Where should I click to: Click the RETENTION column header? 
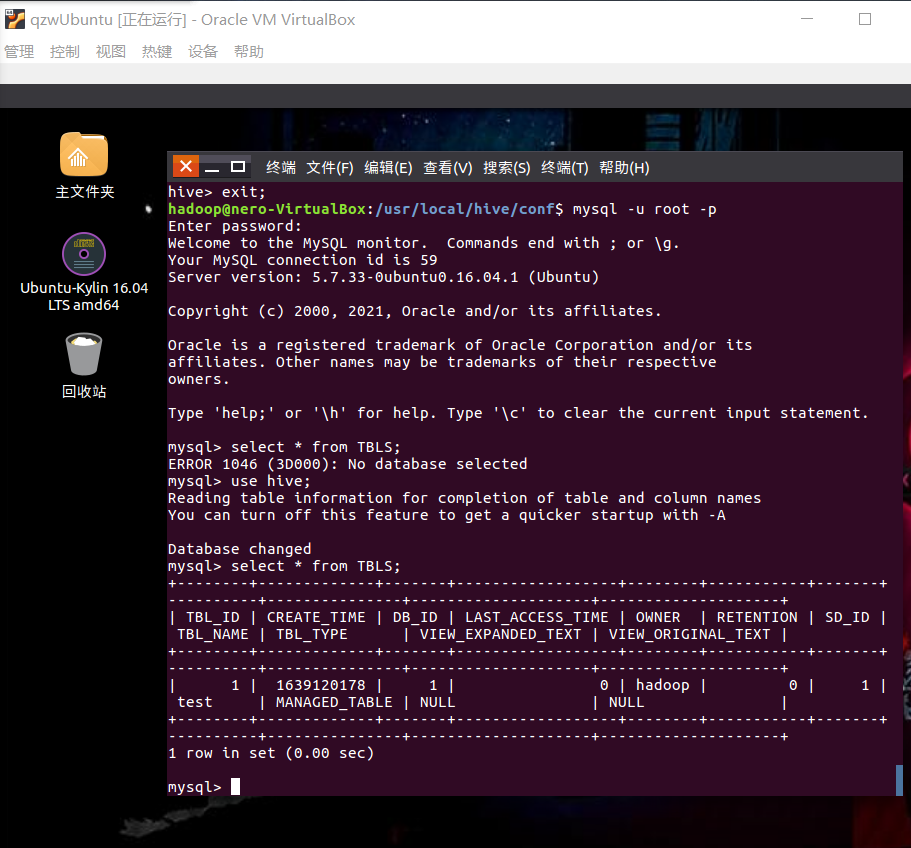[757, 617]
